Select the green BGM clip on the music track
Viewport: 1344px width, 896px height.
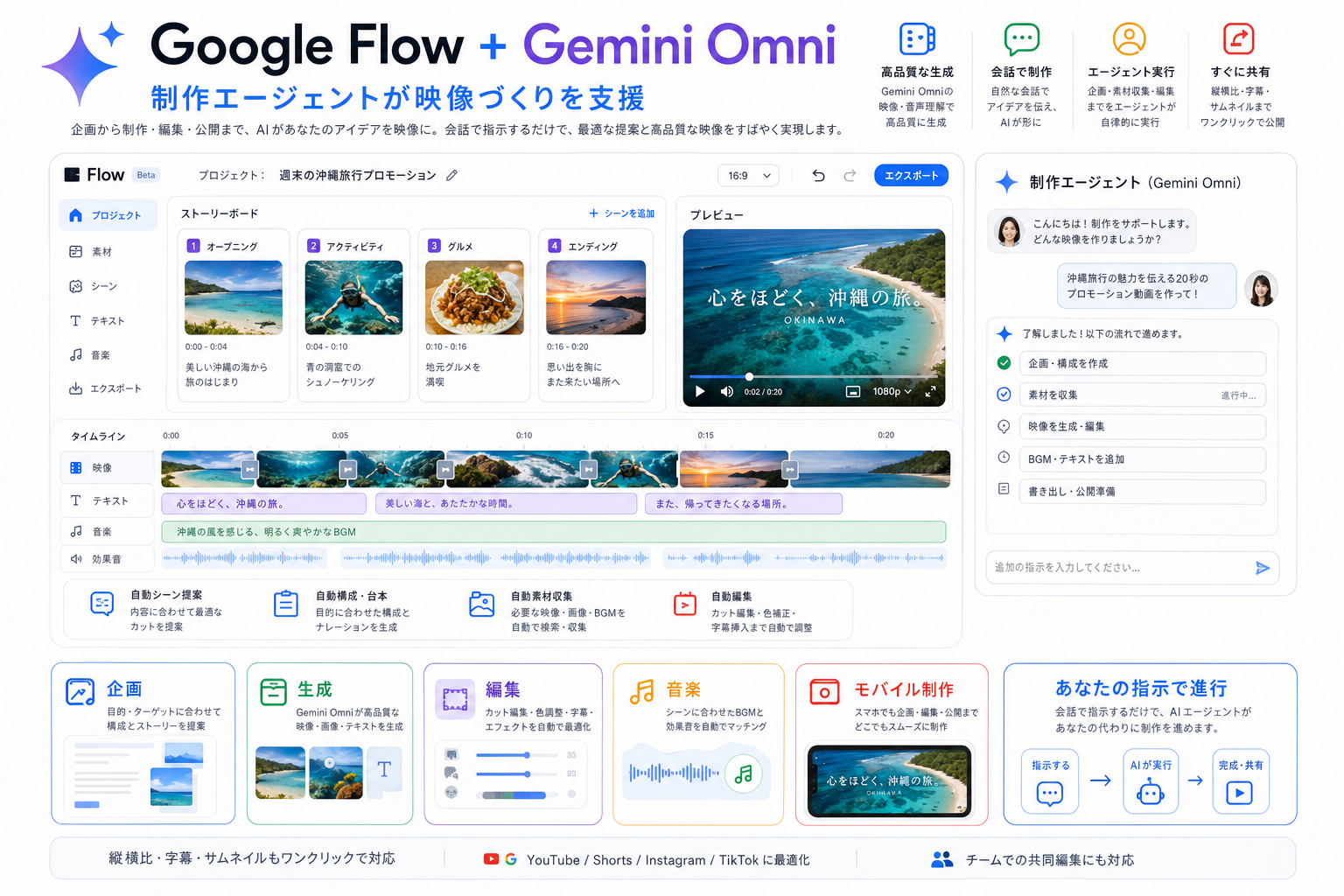click(553, 532)
